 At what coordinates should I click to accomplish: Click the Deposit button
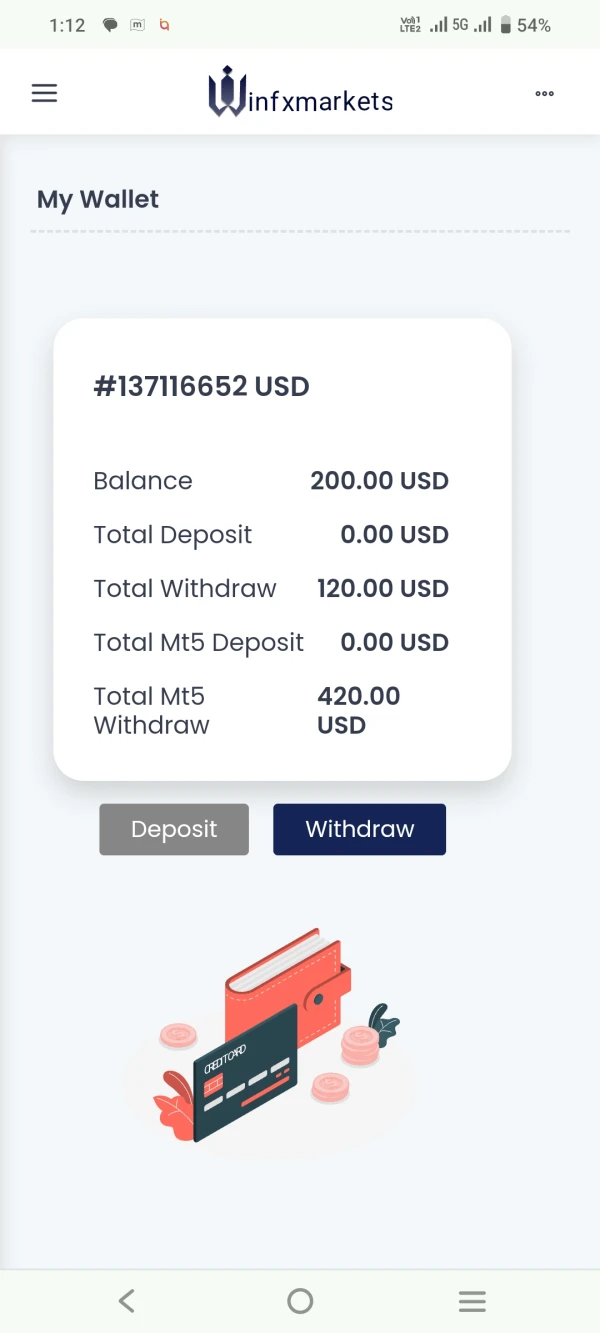coord(174,829)
